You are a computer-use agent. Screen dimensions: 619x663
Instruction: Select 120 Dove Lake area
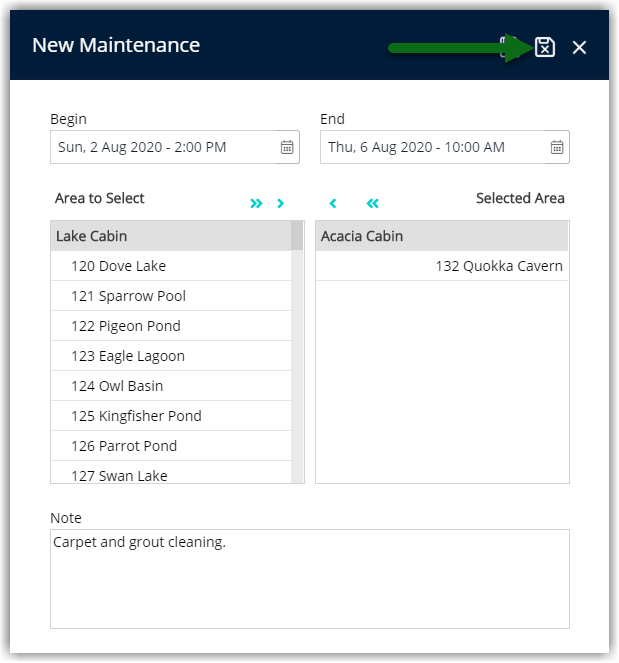pos(171,266)
